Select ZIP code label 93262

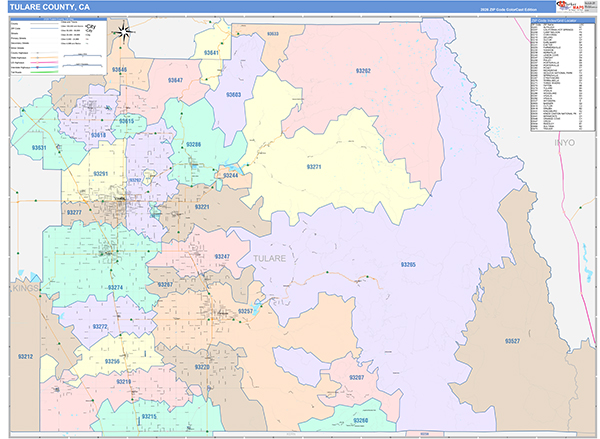click(x=363, y=71)
